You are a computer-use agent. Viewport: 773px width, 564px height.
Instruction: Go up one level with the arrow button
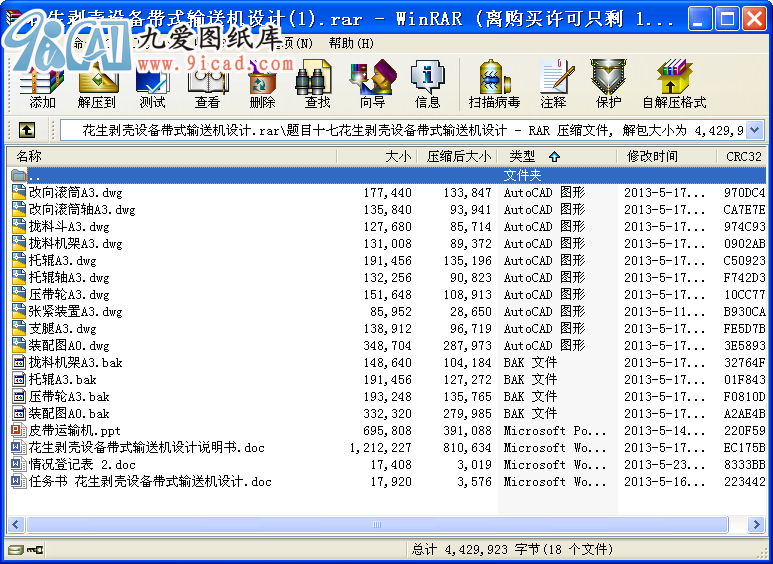pos(27,131)
